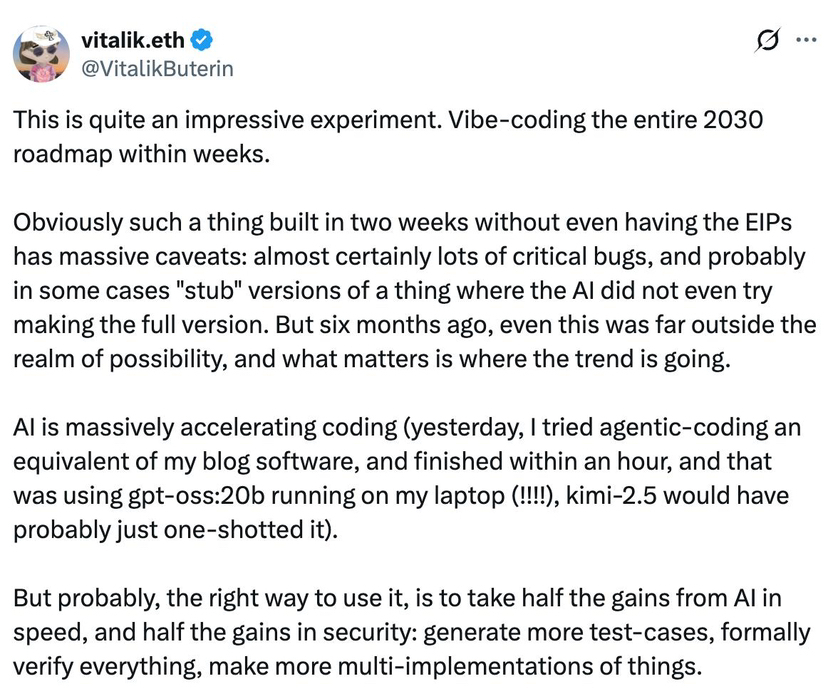Click the paragraph starting 'Obviously such a thing'
828x696 pixels.
click(415, 290)
